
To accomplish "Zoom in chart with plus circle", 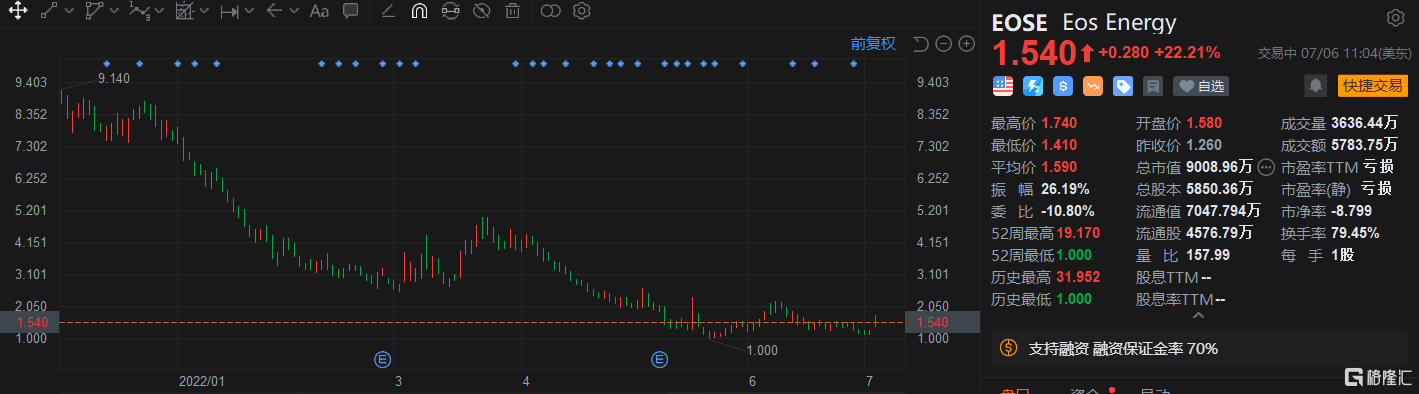I will [966, 43].
